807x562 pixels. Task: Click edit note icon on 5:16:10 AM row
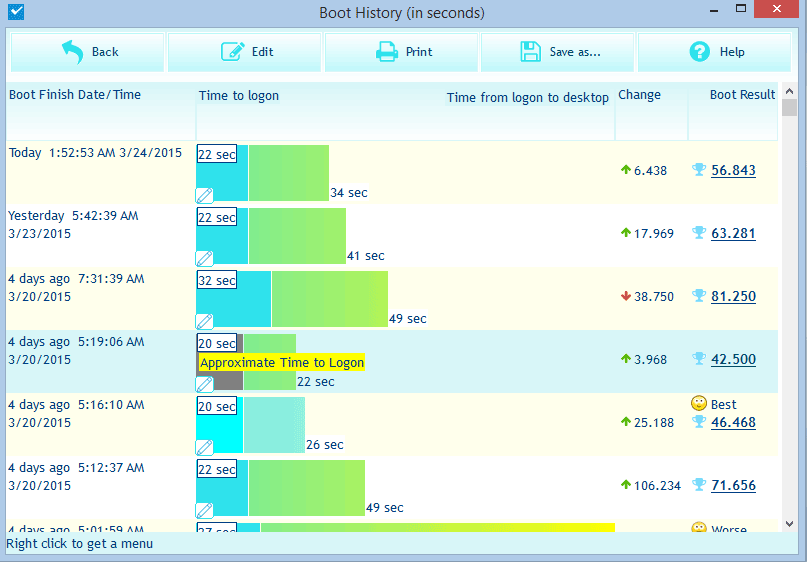pyautogui.click(x=204, y=447)
